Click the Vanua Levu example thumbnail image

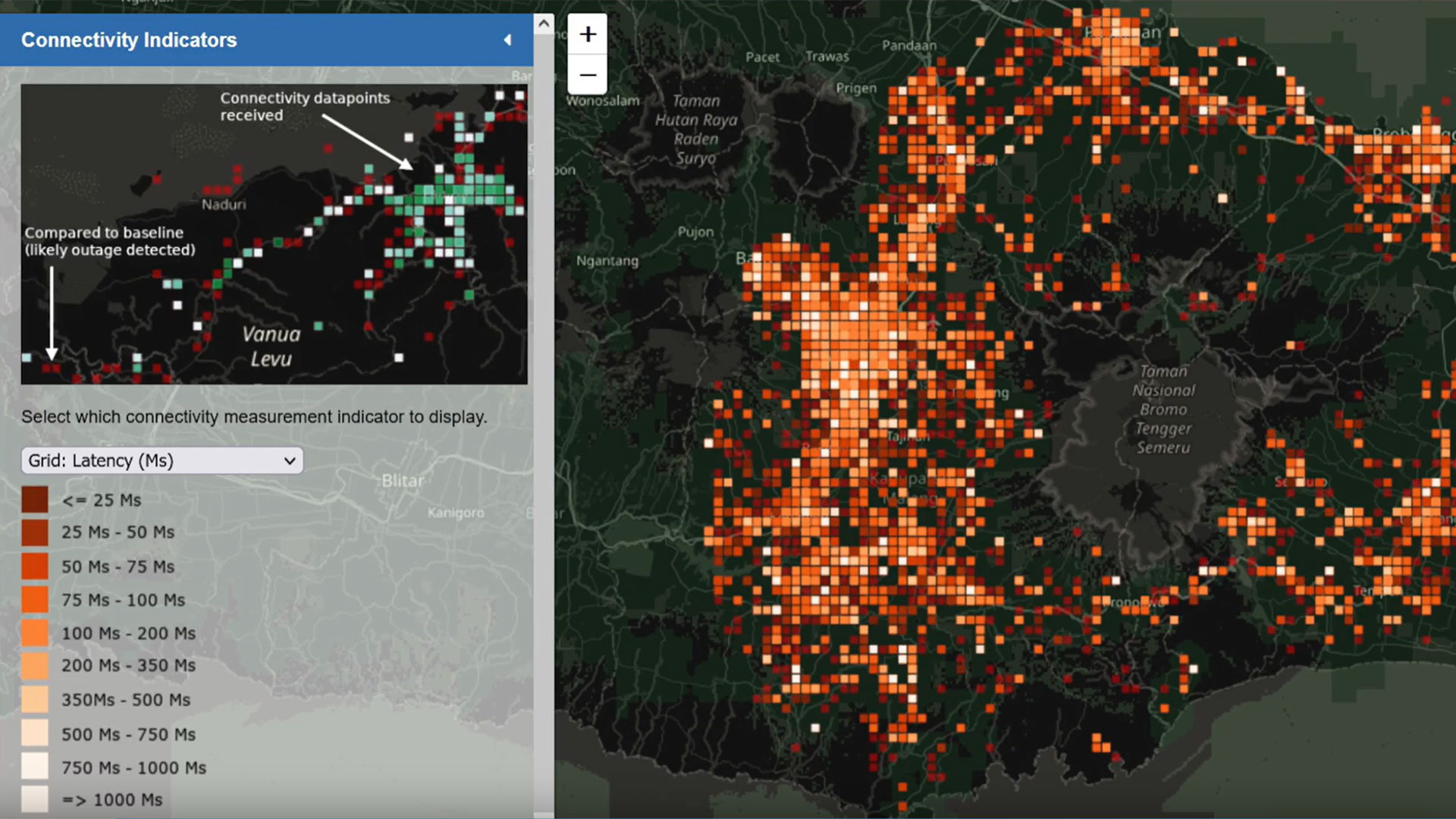(274, 234)
